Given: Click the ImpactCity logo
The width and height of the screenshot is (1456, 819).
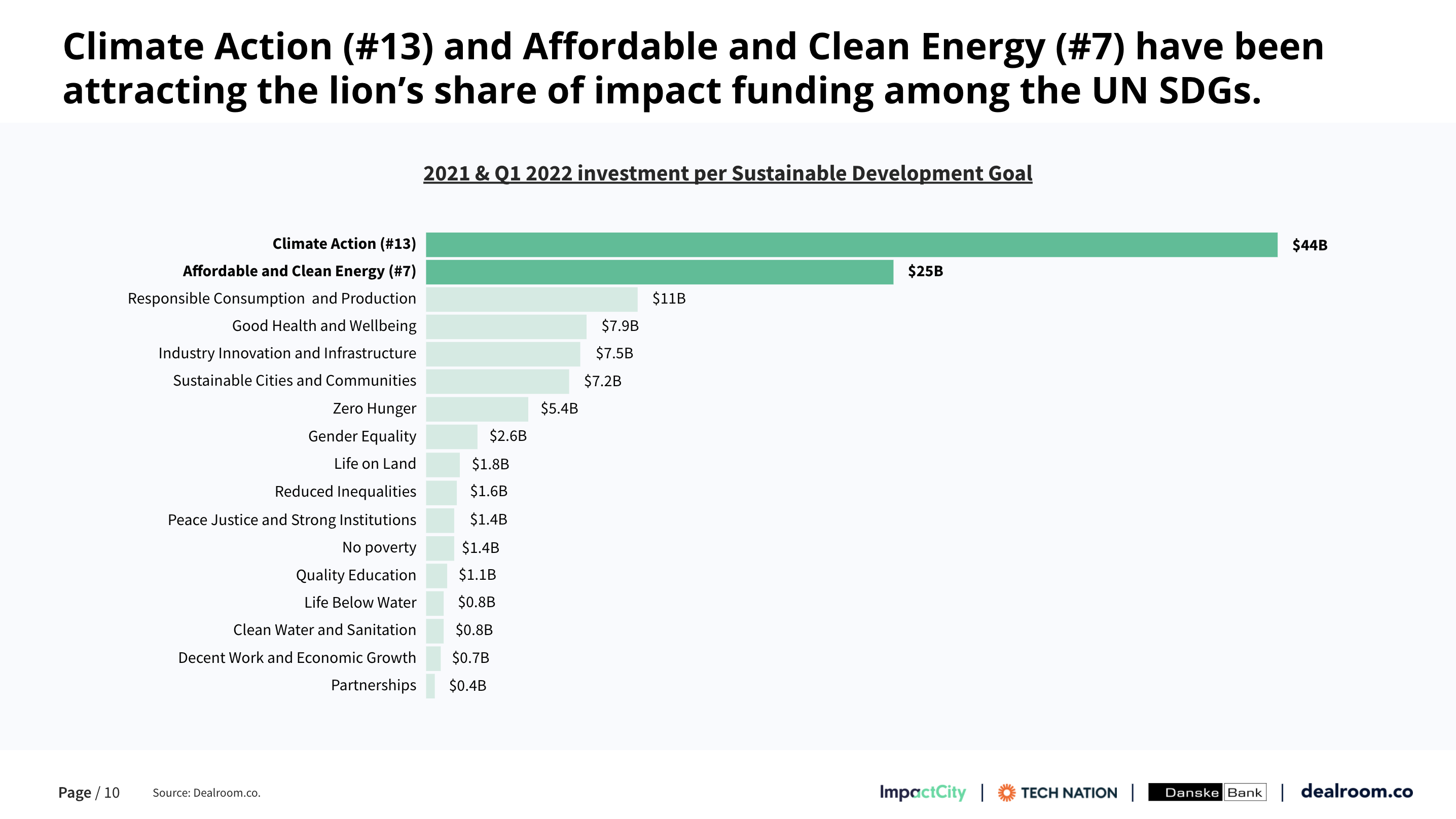Looking at the screenshot, I should (x=923, y=793).
